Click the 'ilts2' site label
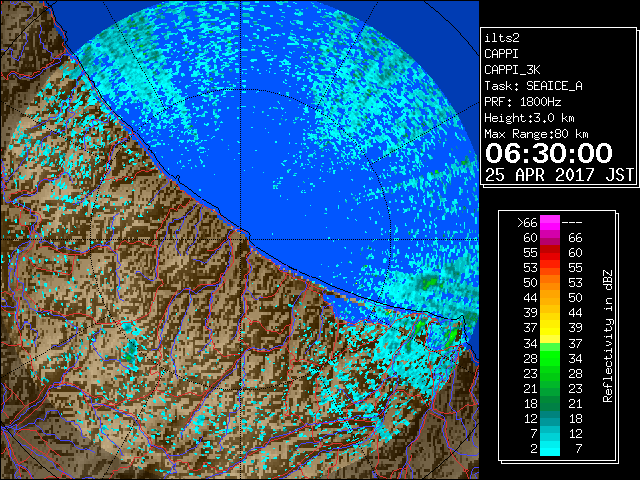 pos(502,38)
